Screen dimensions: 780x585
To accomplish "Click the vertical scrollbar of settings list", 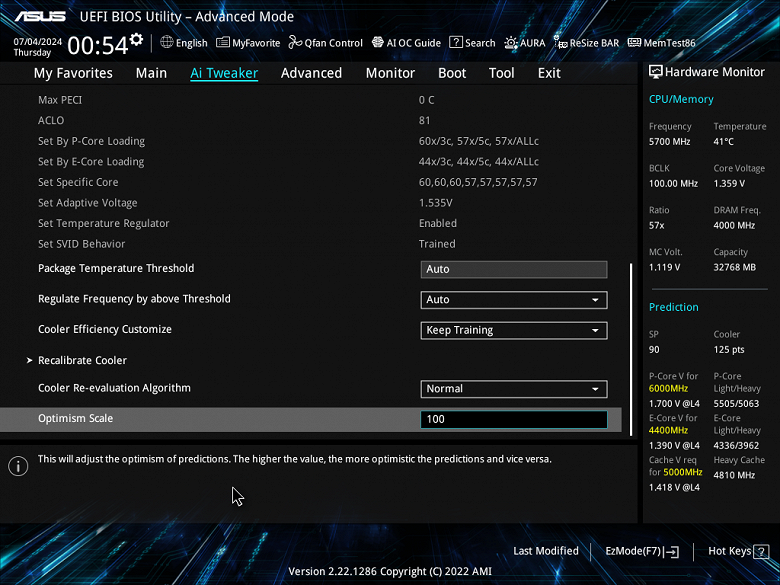I will pos(631,349).
